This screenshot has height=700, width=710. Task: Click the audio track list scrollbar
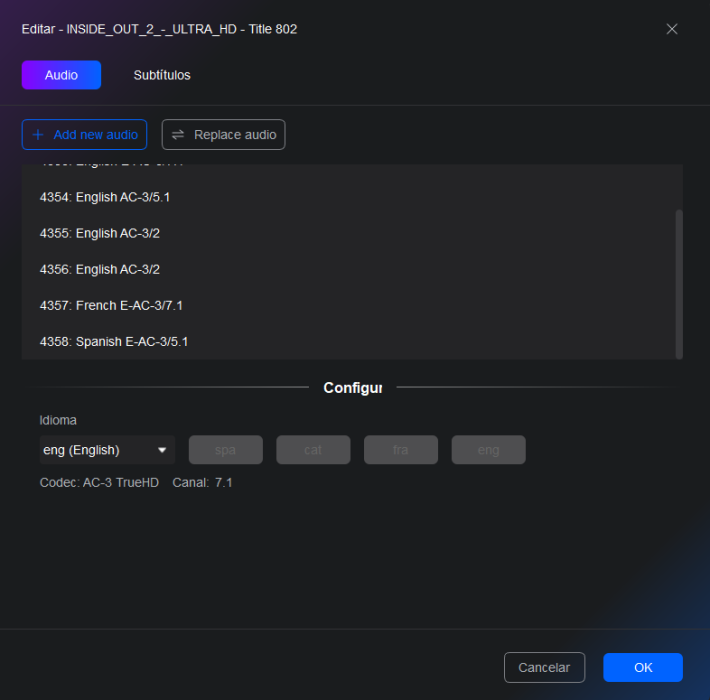tap(679, 284)
